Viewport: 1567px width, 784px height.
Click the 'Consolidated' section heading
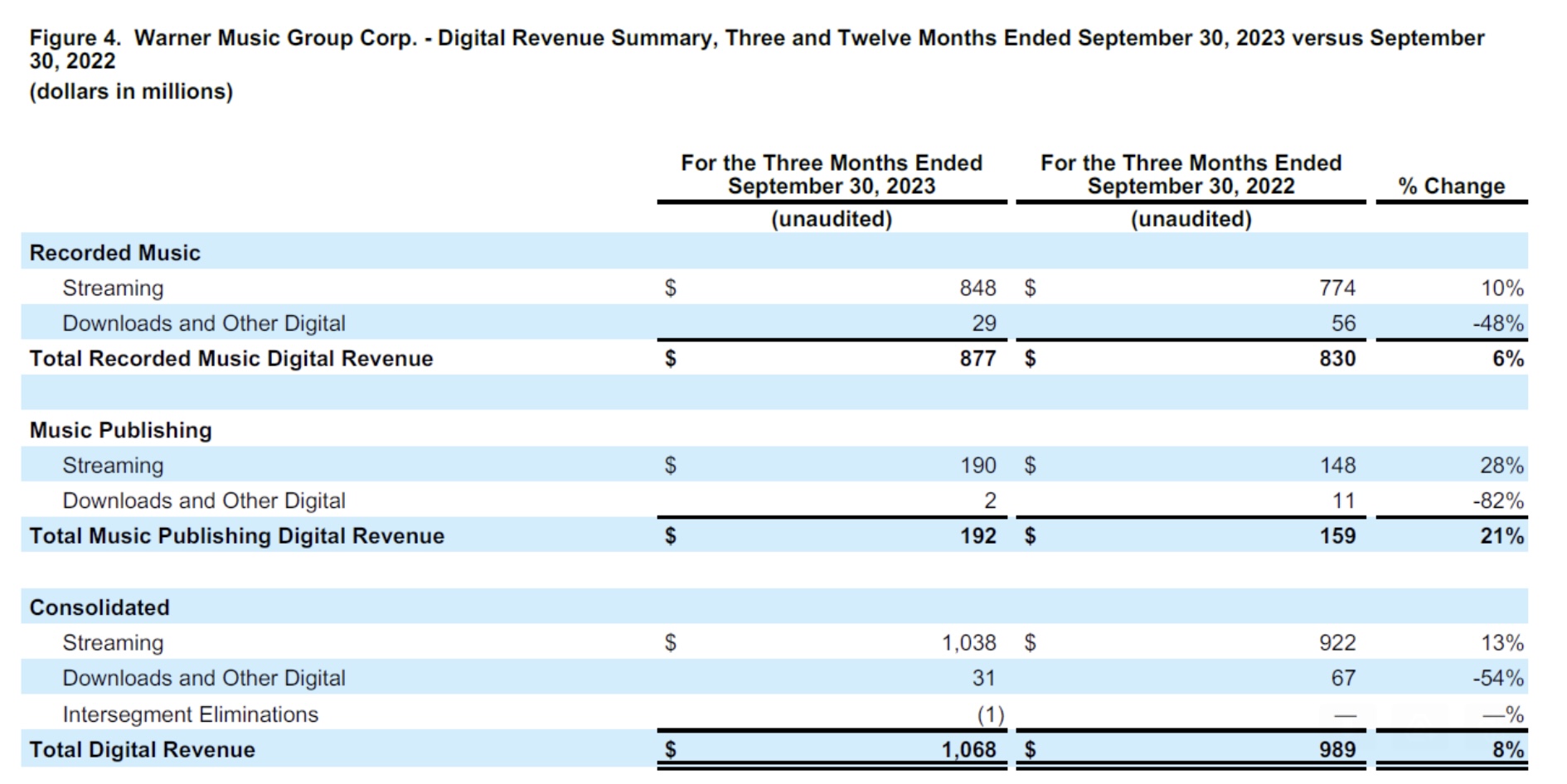pos(99,607)
